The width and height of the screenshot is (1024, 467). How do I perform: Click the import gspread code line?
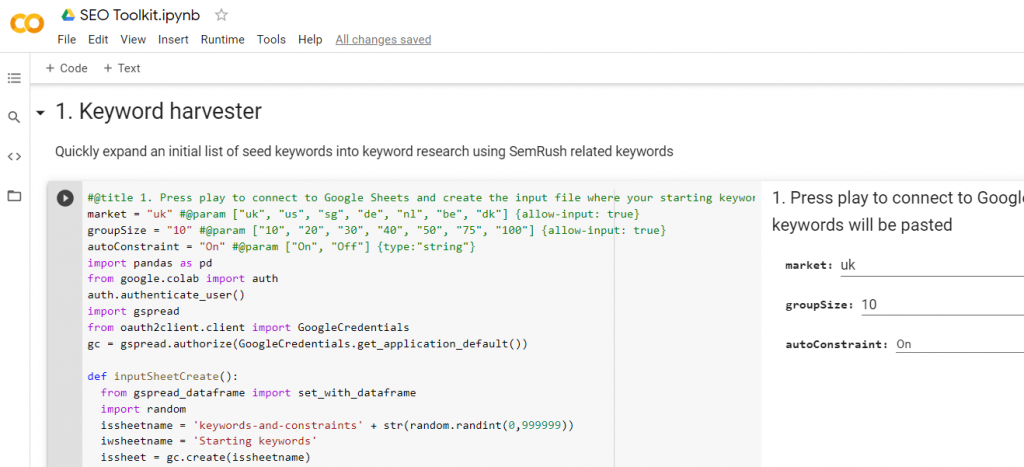[133, 311]
